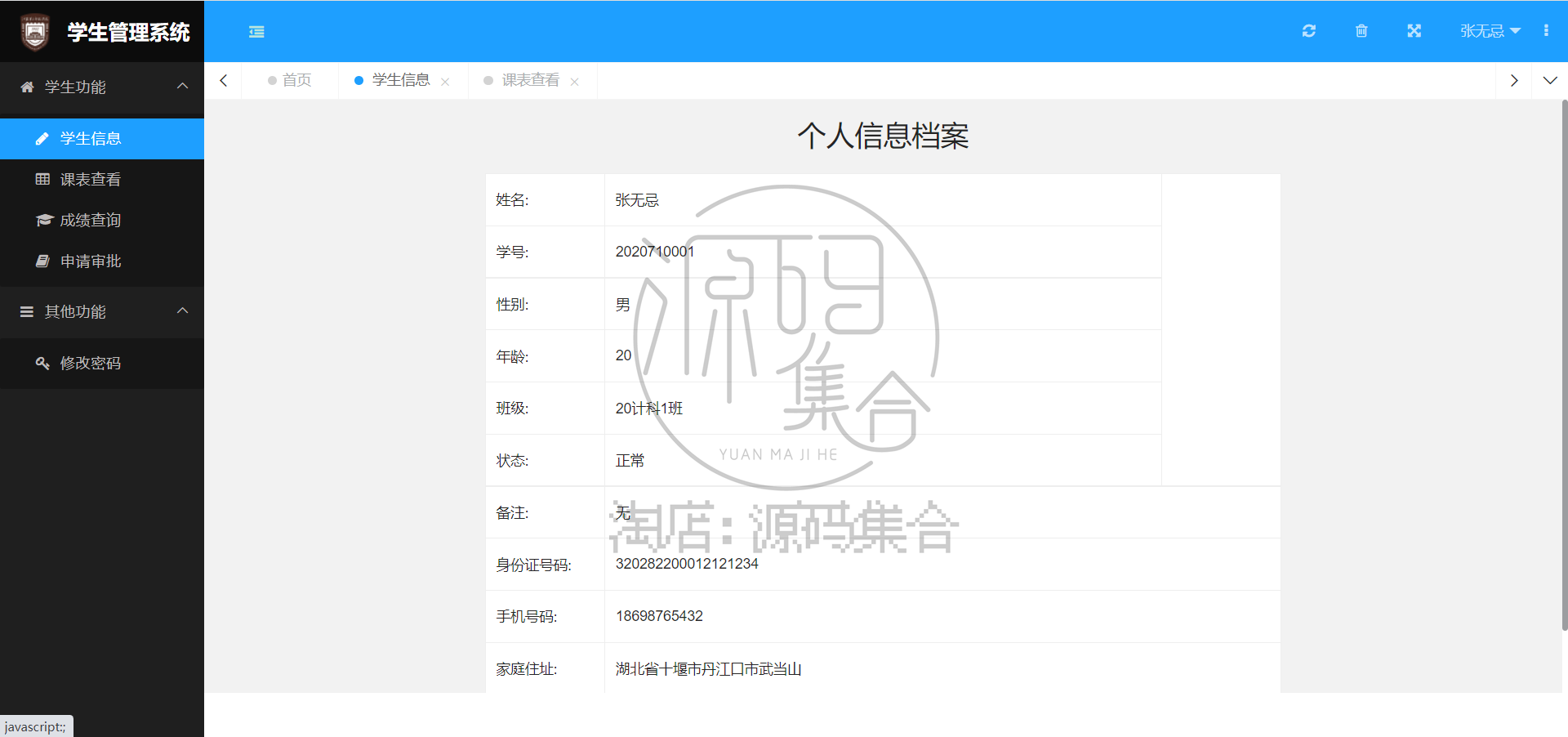The width and height of the screenshot is (1568, 737).
Task: Click the 学生管理系统 title text
Action: click(128, 32)
